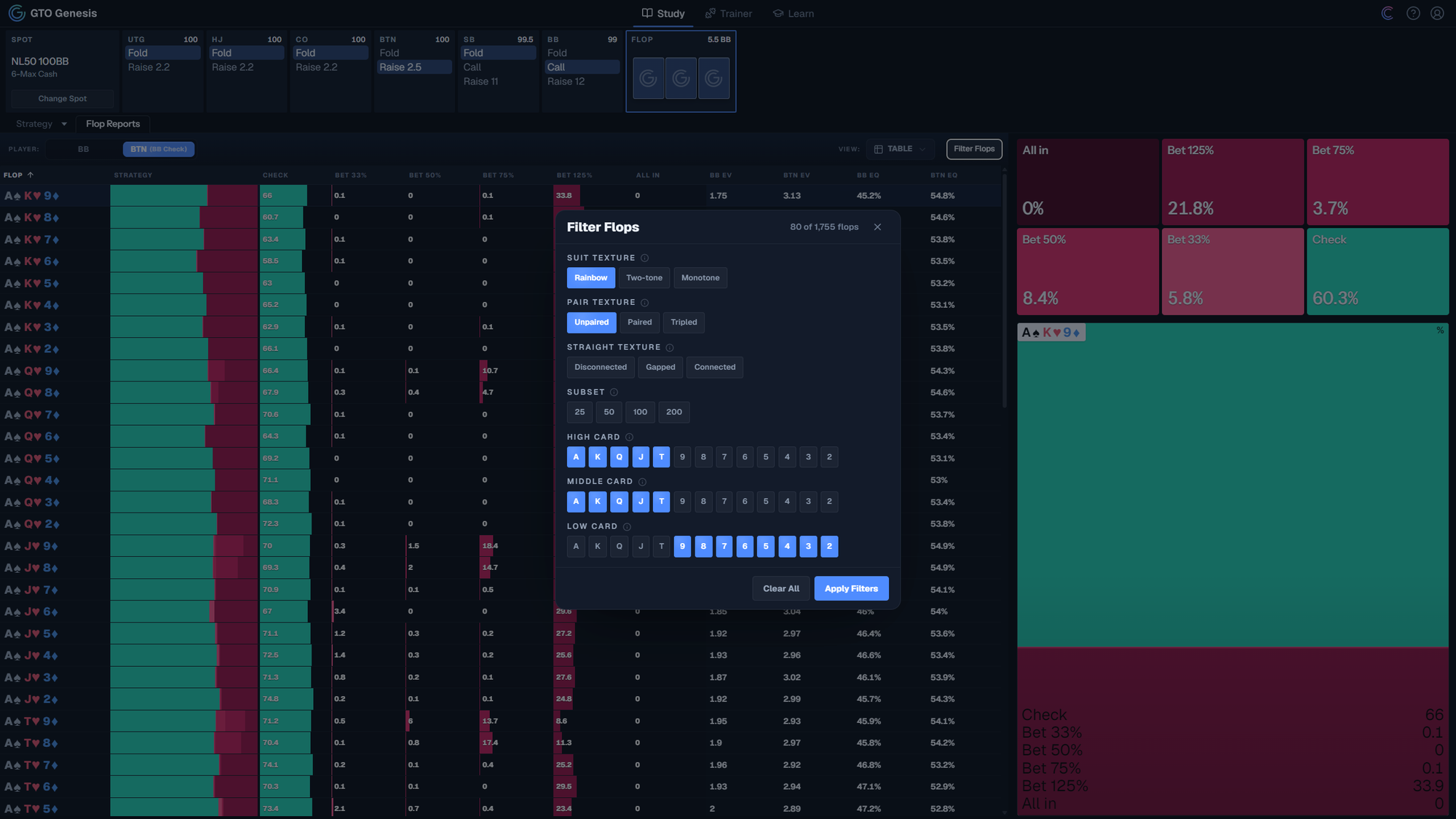This screenshot has width=1456, height=819.
Task: Click the Check 60.3% action tile
Action: click(1377, 272)
